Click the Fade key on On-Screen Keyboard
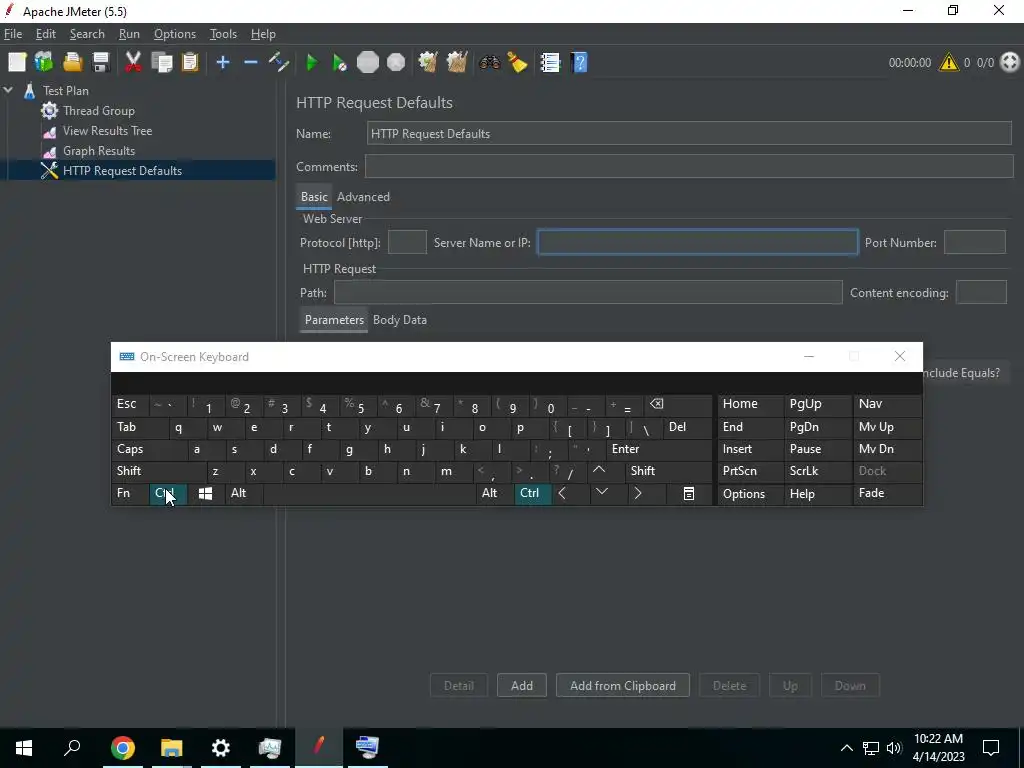The image size is (1024, 768). (888, 494)
